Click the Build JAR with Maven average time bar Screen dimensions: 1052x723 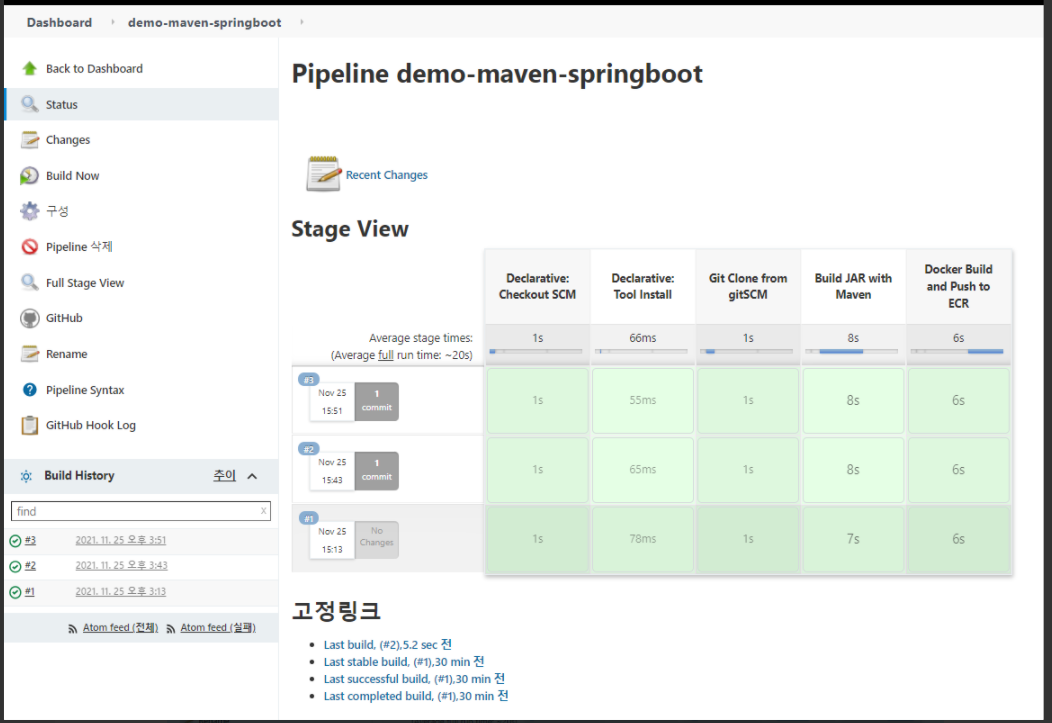pos(853,351)
